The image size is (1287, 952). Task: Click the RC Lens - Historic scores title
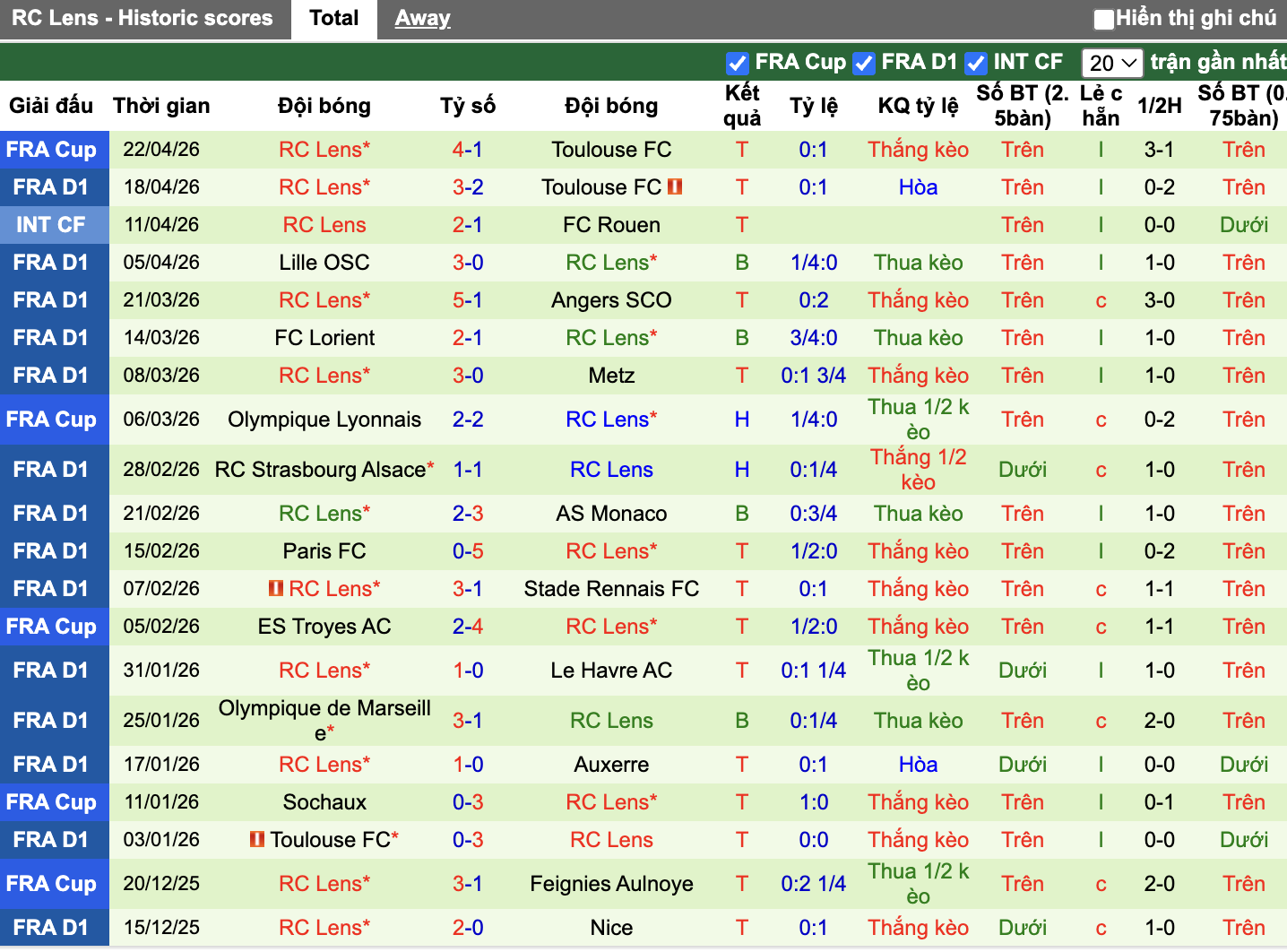click(x=143, y=18)
